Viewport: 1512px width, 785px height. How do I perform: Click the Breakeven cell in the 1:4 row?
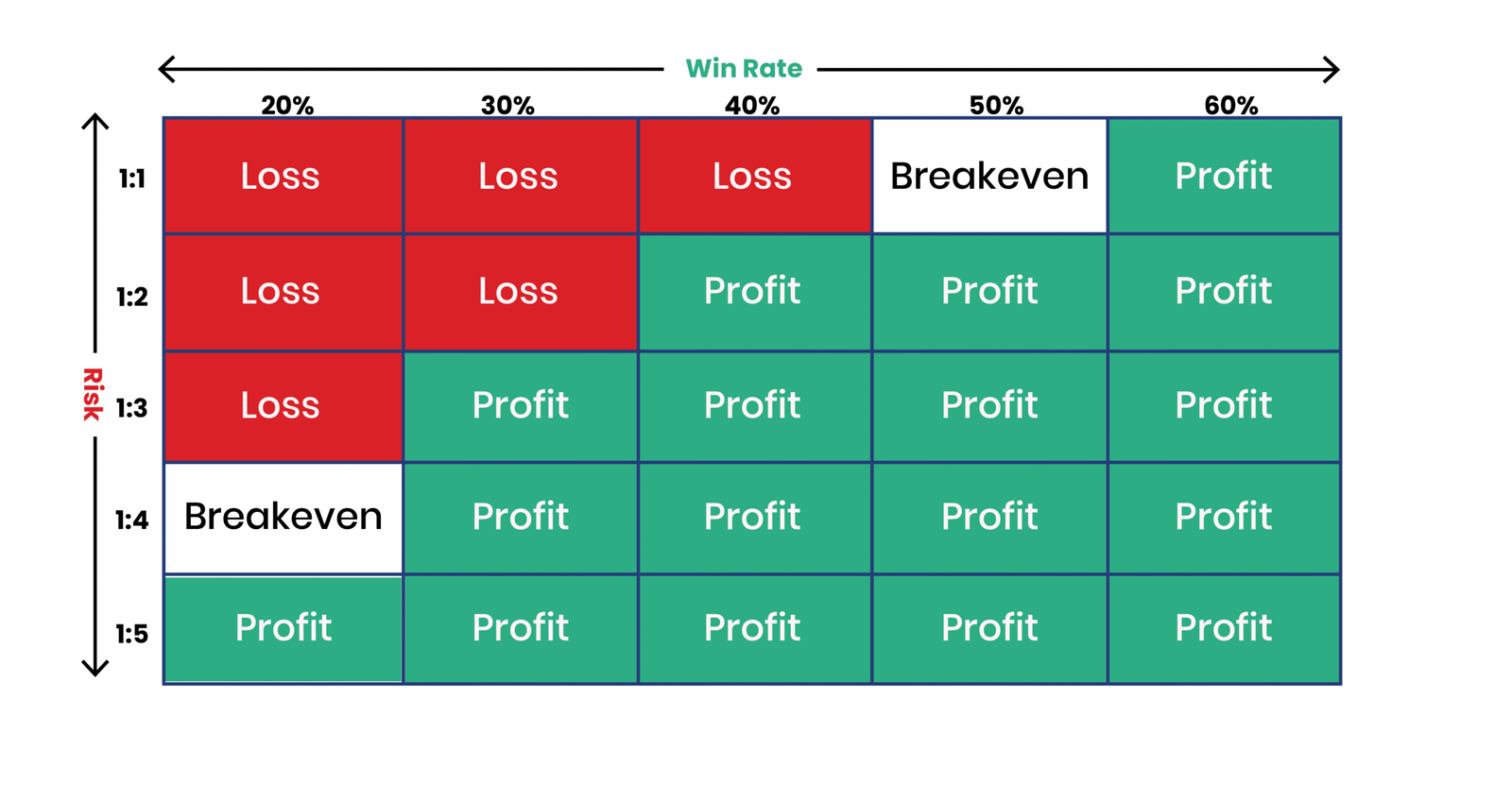pyautogui.click(x=283, y=517)
